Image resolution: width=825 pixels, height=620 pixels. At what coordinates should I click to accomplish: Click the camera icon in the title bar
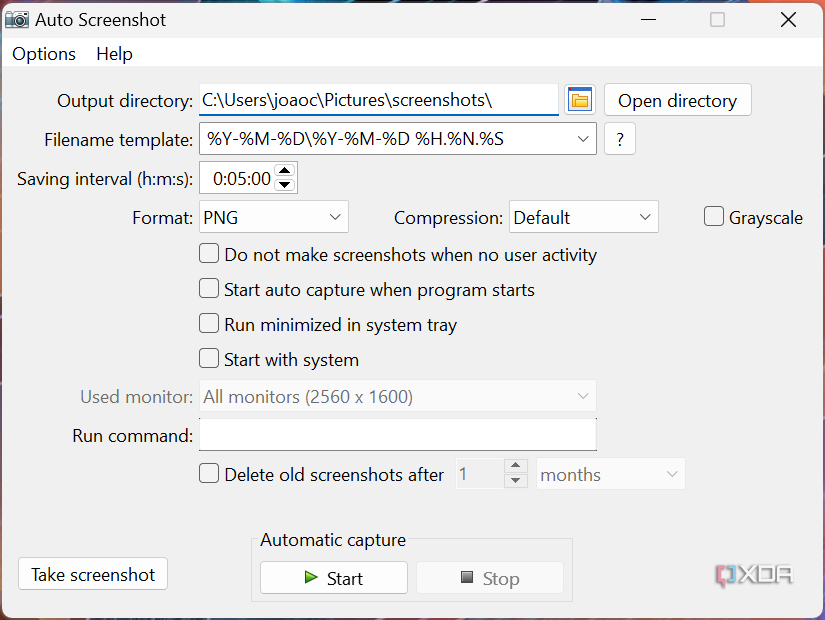[17, 19]
